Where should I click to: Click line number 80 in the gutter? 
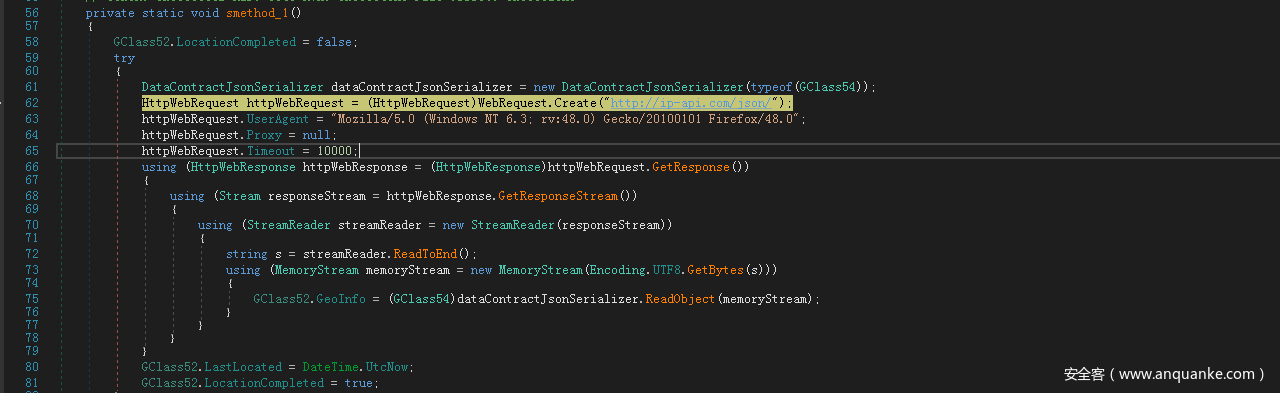pyautogui.click(x=31, y=367)
